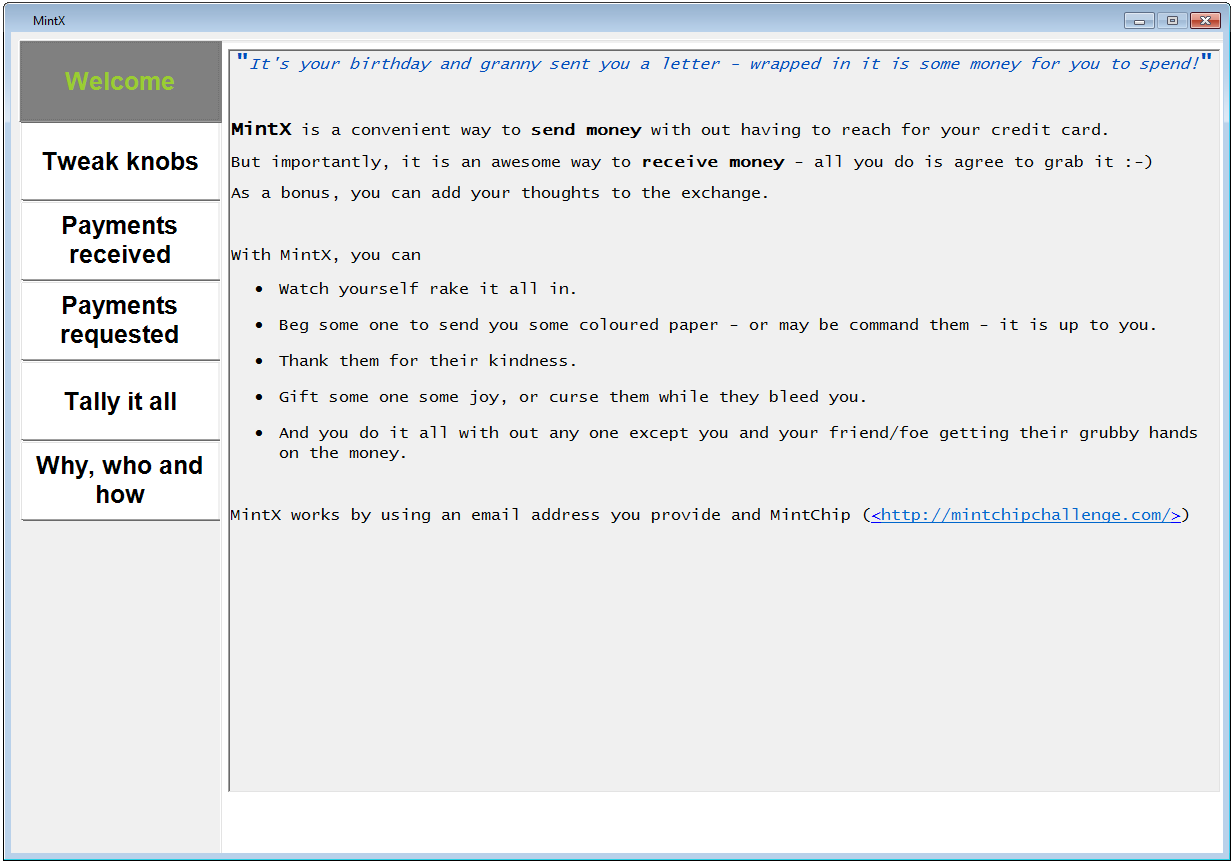Select the Welcome tab
The image size is (1231, 863).
point(120,81)
